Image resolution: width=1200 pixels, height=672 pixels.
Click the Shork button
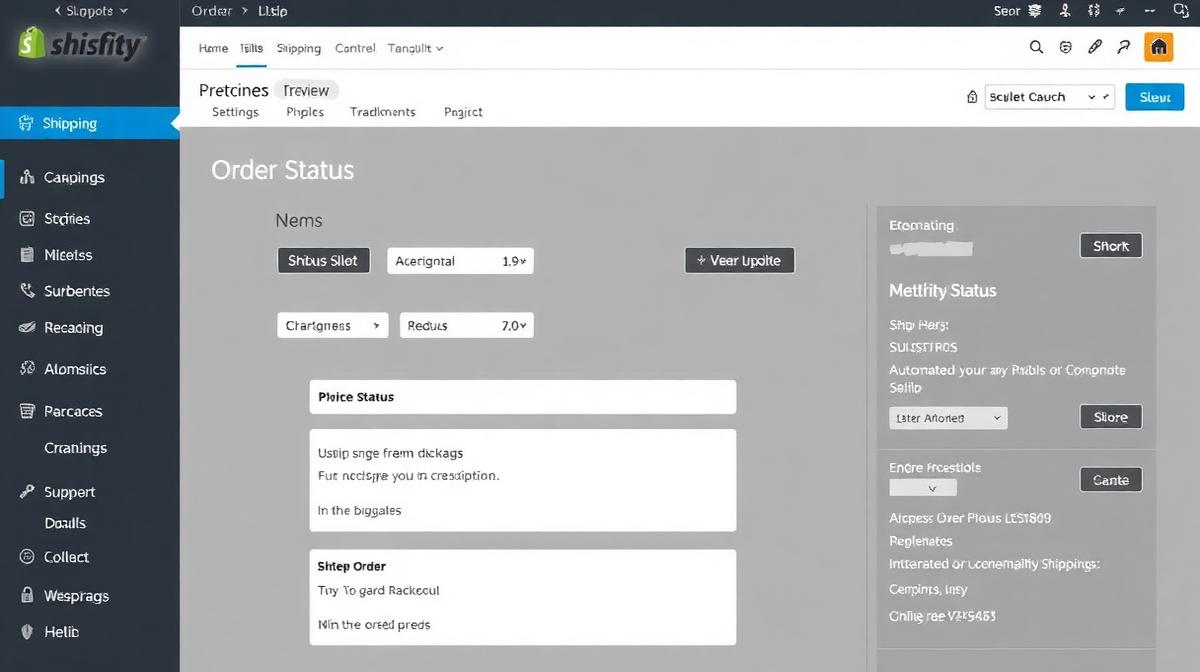coord(1111,246)
